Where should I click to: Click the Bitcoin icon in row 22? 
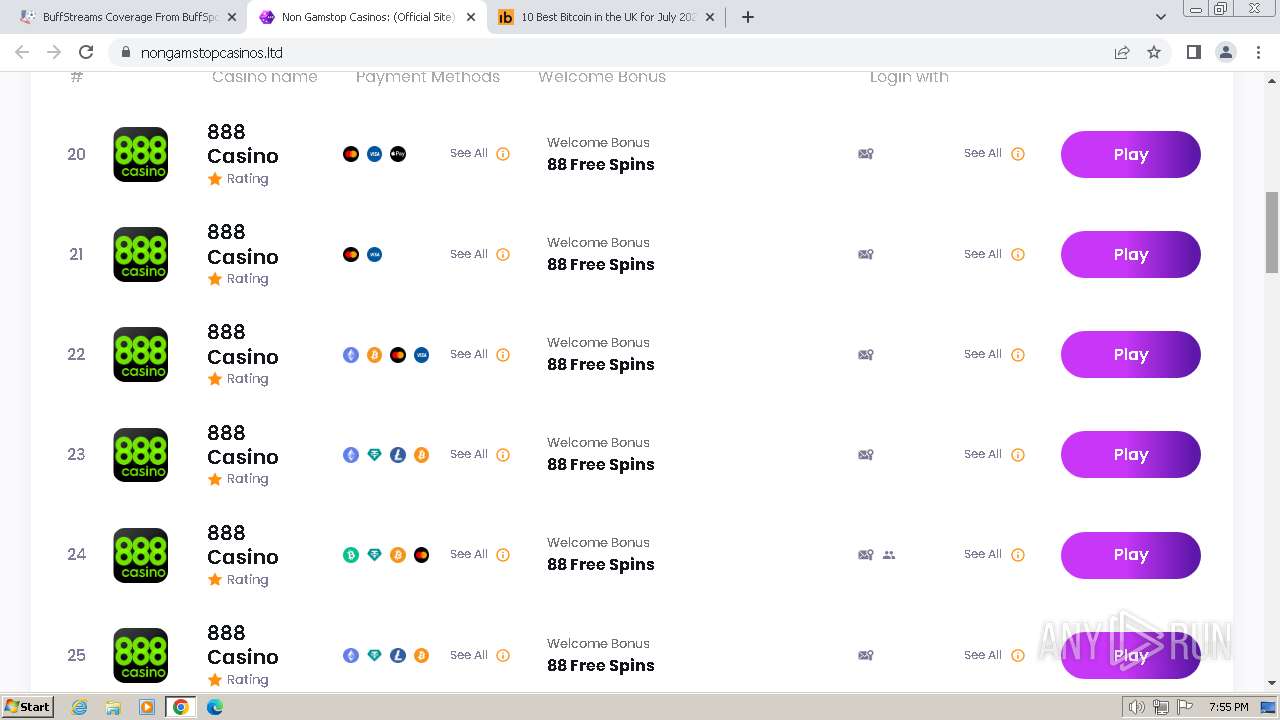(x=374, y=354)
